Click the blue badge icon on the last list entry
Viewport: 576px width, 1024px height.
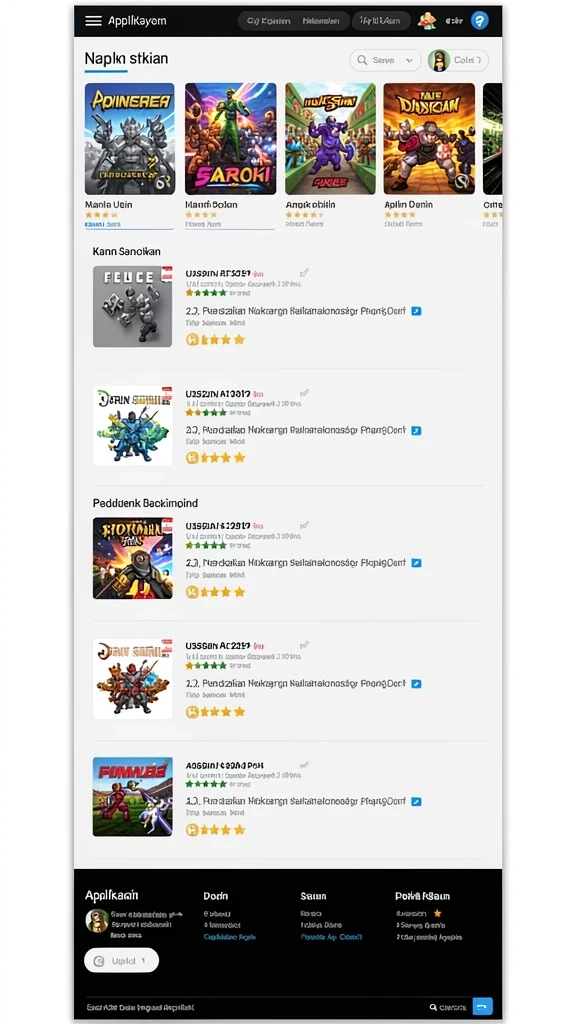point(416,801)
